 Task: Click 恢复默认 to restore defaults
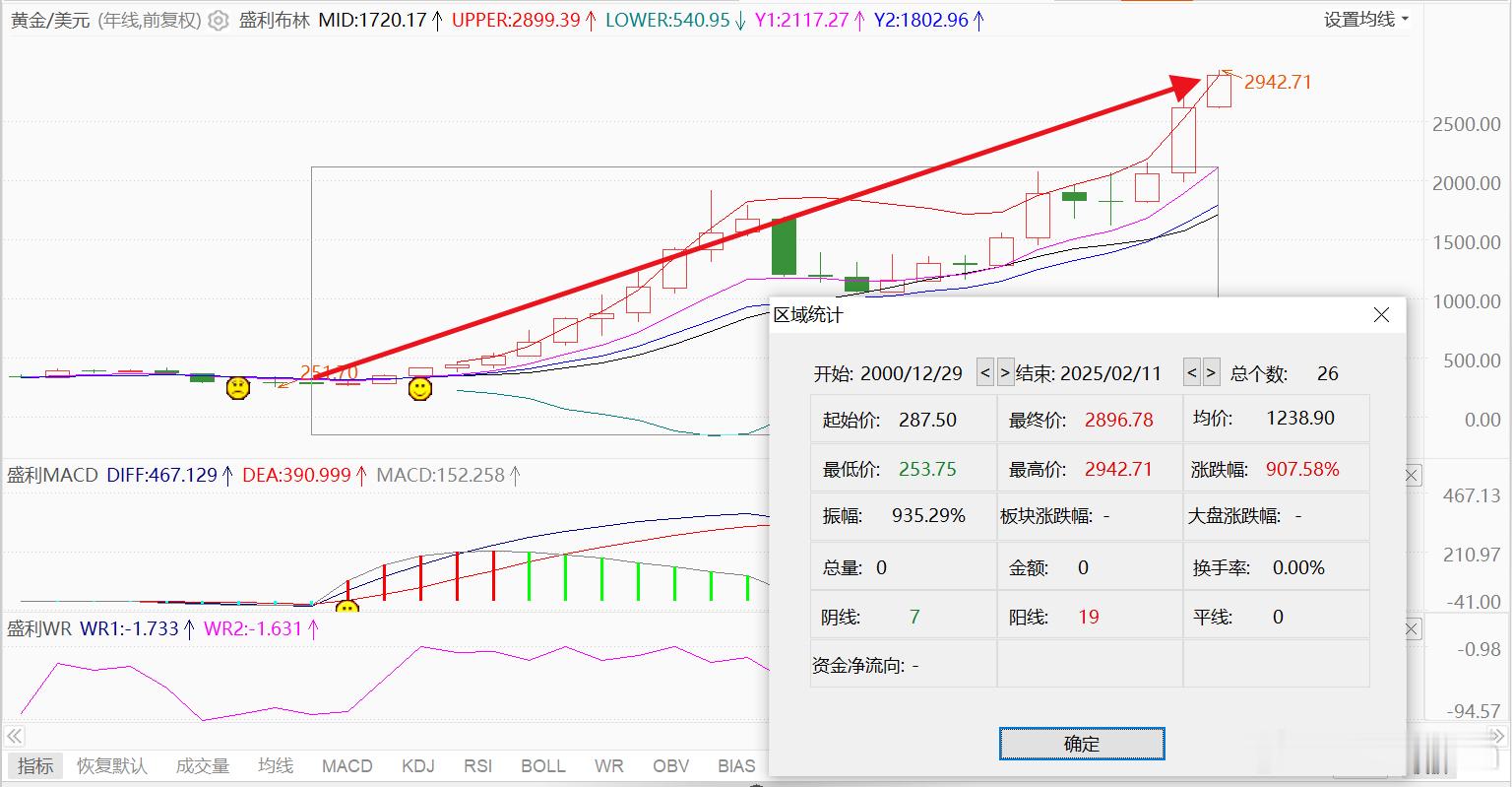[112, 766]
